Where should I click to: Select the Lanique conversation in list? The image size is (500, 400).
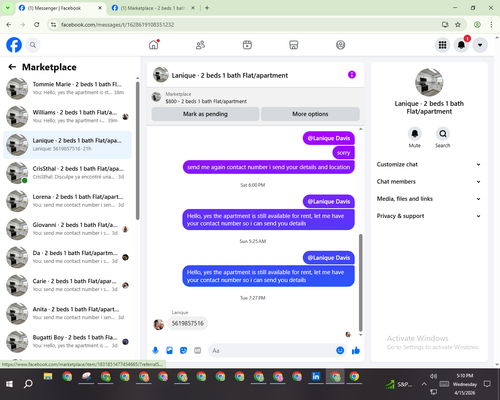point(67,145)
